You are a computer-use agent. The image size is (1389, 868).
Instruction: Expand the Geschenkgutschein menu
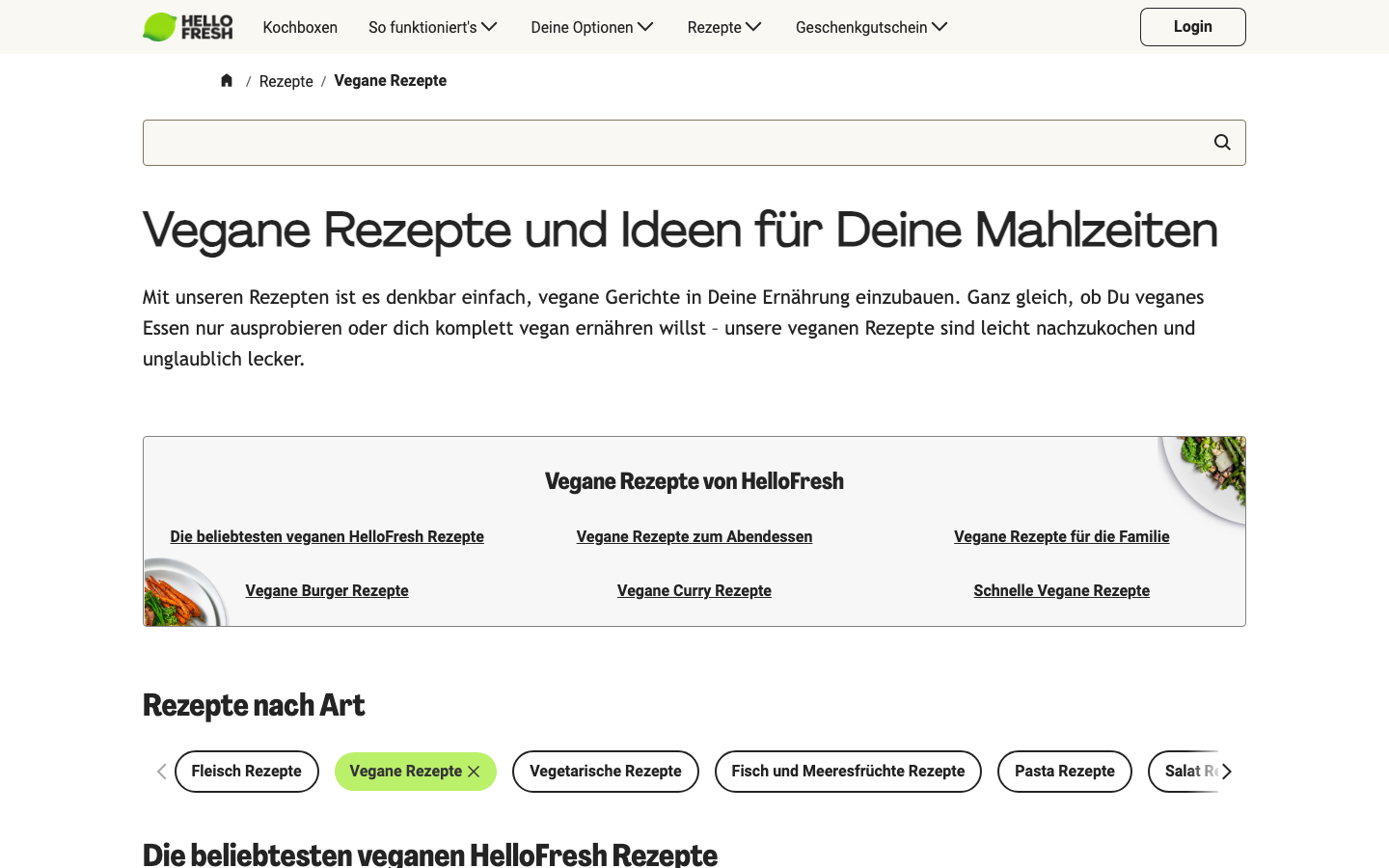click(x=872, y=27)
